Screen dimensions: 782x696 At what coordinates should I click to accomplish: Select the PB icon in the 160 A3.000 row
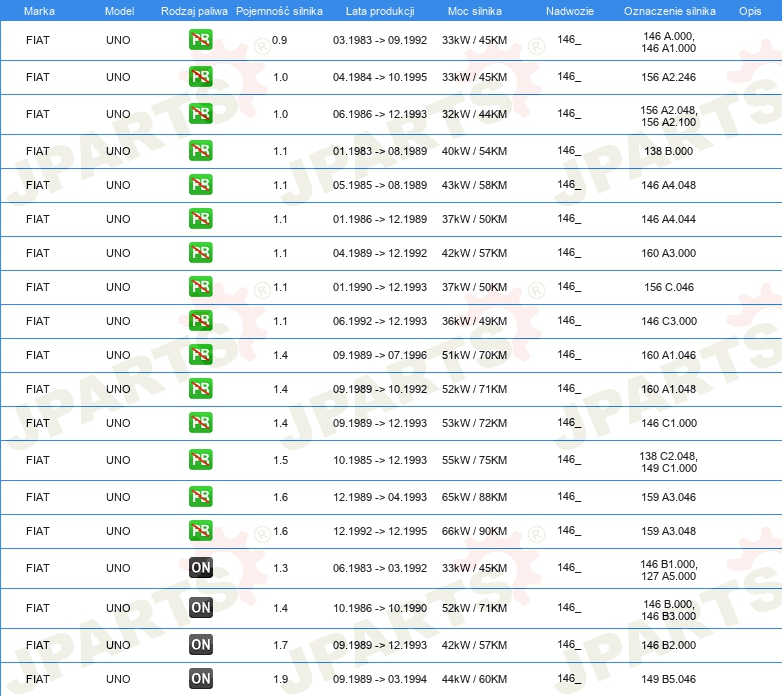coord(200,253)
